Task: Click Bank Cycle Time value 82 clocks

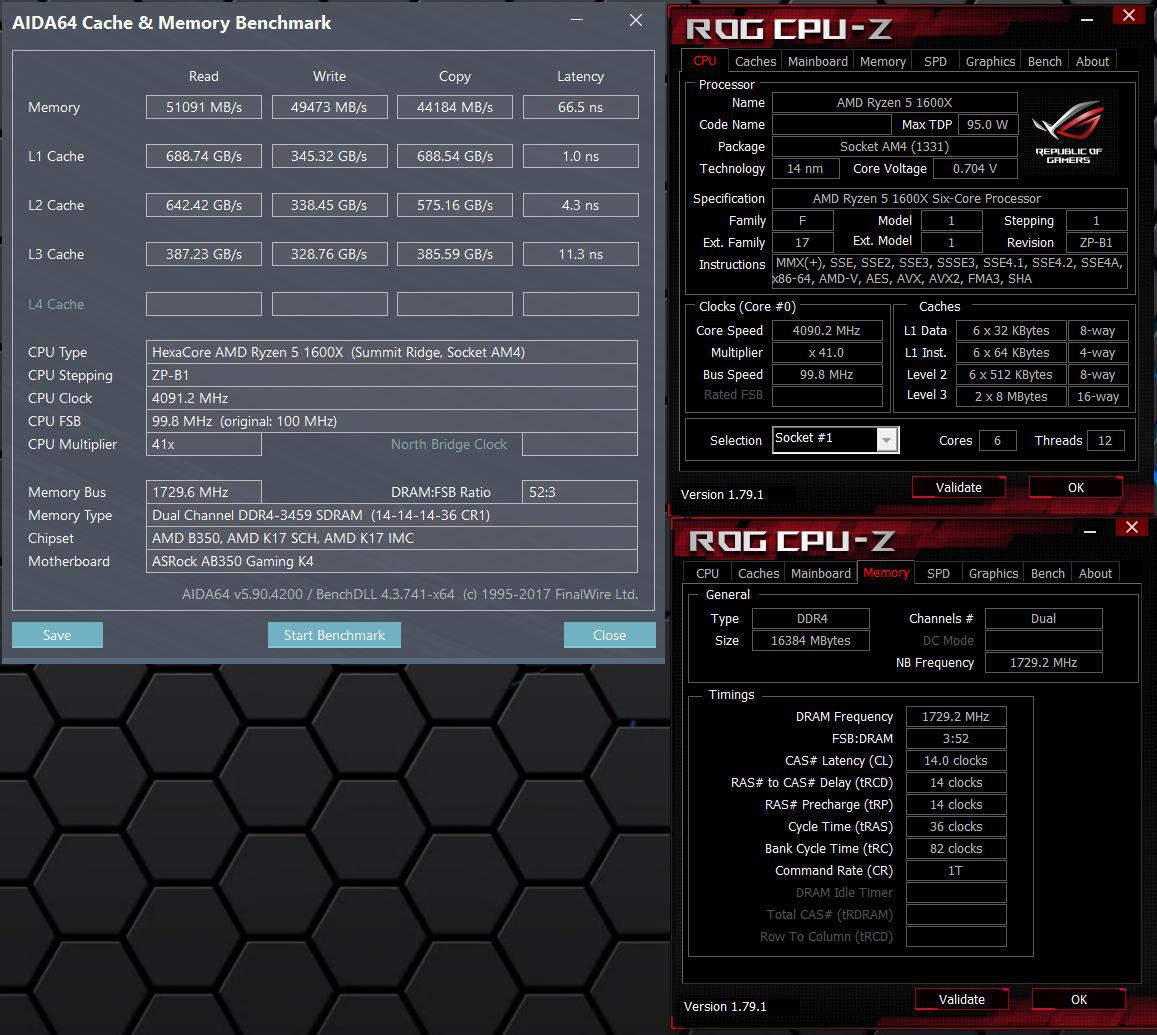Action: coord(956,848)
